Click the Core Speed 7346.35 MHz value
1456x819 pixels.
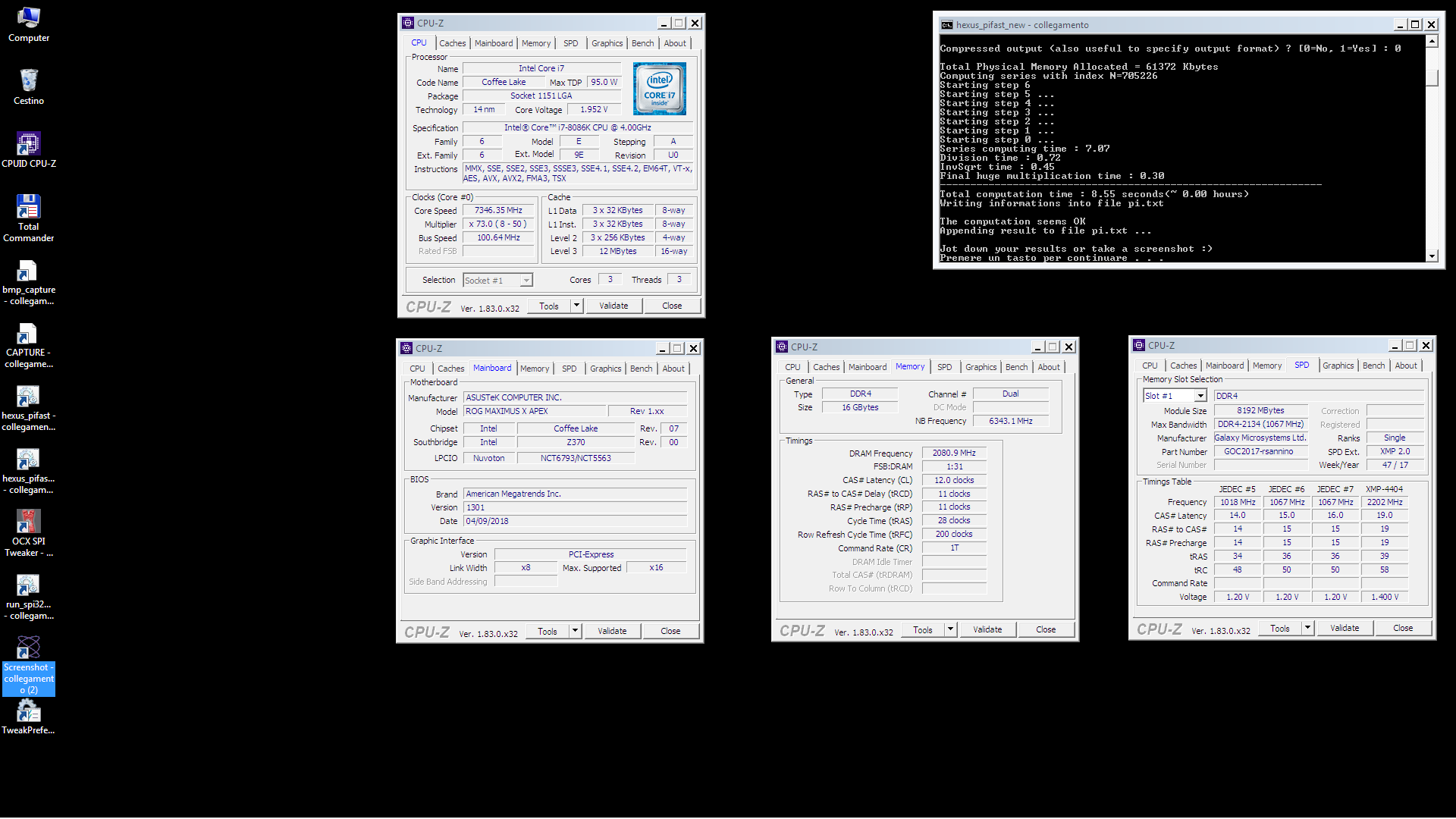click(498, 211)
